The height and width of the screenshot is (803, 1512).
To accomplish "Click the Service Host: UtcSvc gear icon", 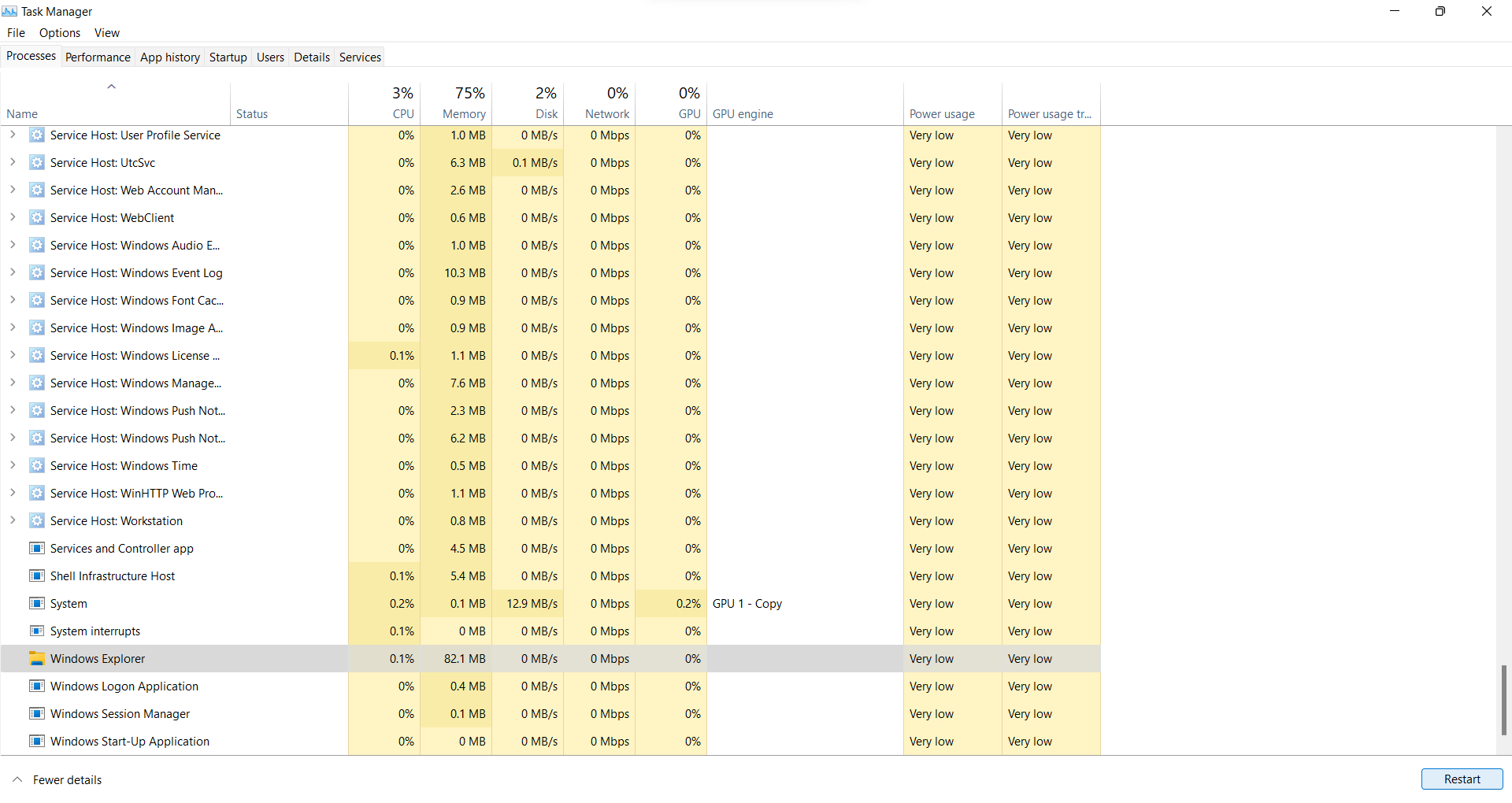I will [36, 163].
